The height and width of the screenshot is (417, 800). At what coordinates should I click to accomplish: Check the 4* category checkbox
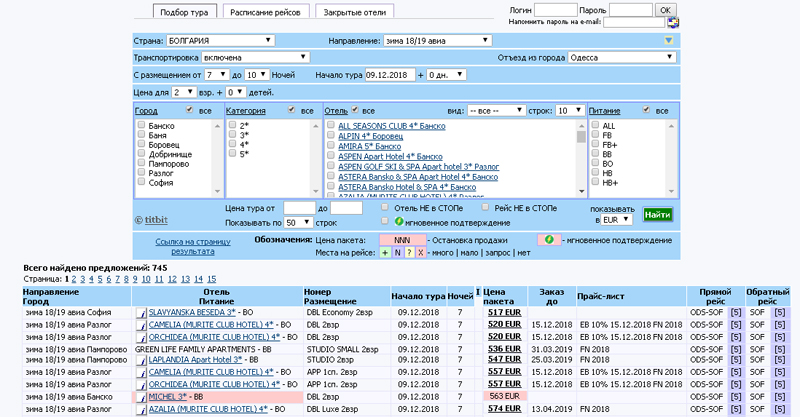pyautogui.click(x=232, y=145)
